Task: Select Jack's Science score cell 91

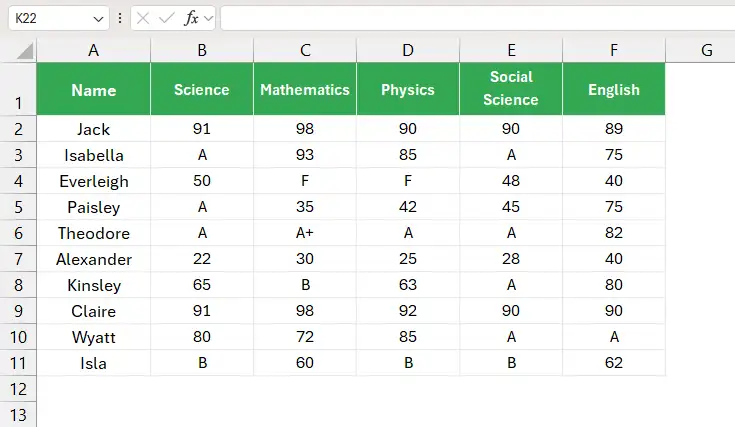Action: (x=202, y=129)
